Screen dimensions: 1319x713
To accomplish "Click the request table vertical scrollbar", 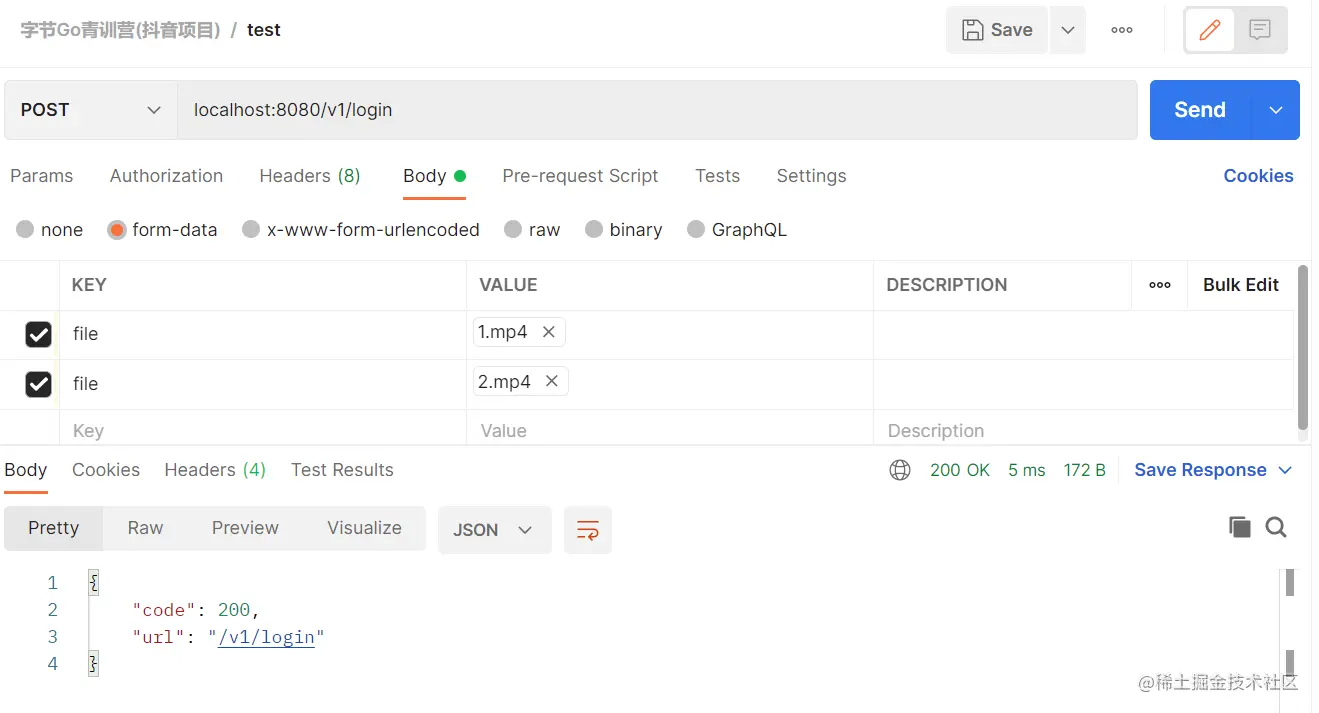I will 1302,347.
